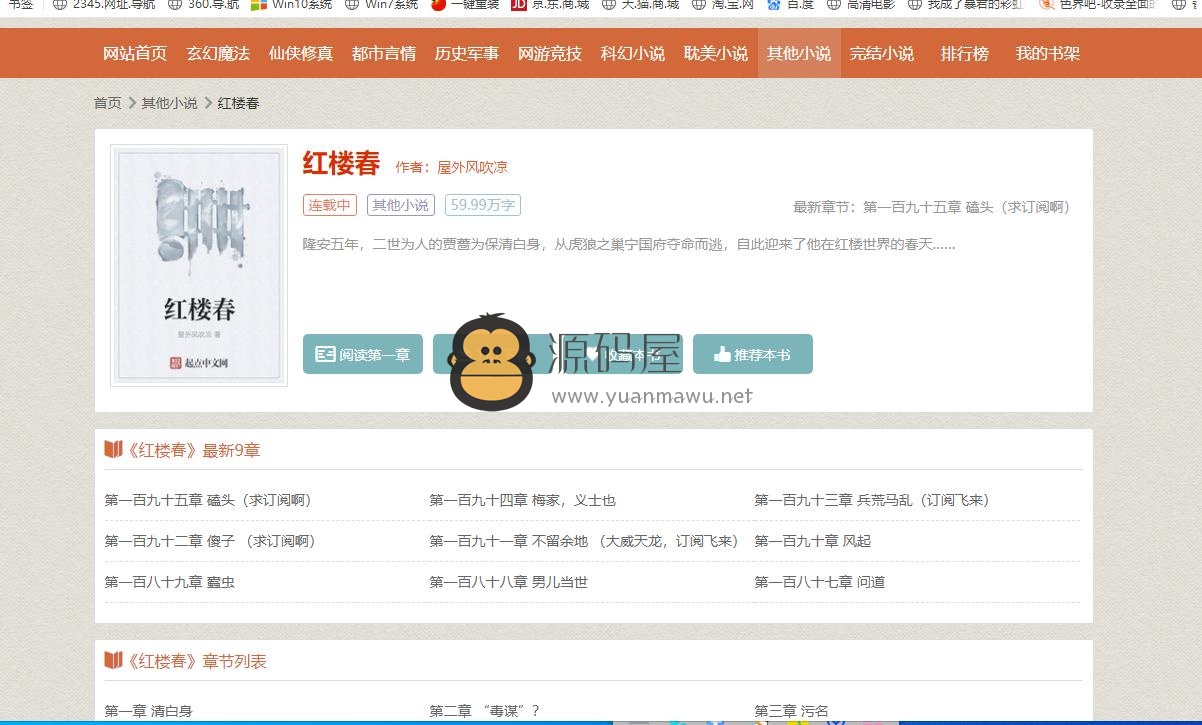The image size is (1202, 725).
Task: Open the 网游竞技 category
Action: click(550, 53)
